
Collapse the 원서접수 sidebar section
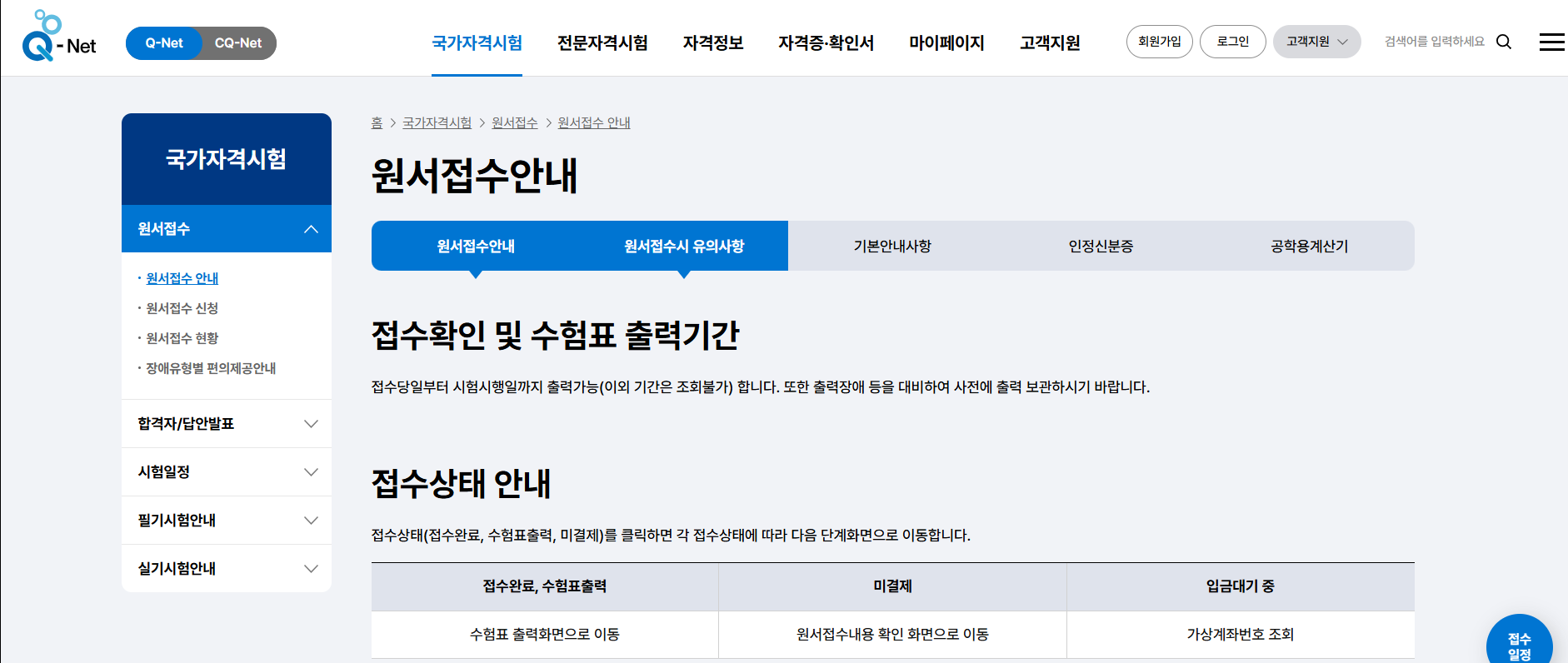pyautogui.click(x=227, y=228)
